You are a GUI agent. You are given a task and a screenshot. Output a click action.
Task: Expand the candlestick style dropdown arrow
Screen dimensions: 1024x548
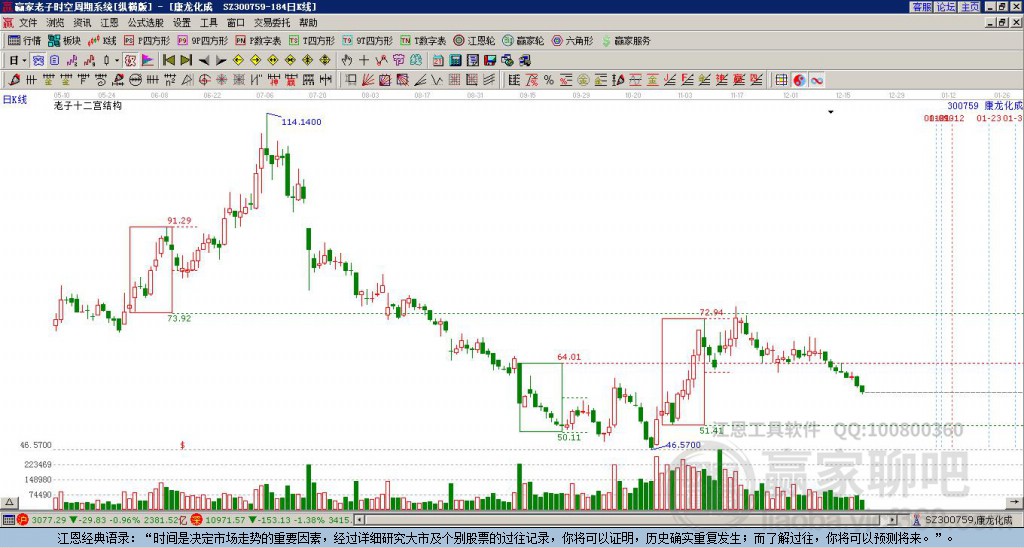[117, 61]
